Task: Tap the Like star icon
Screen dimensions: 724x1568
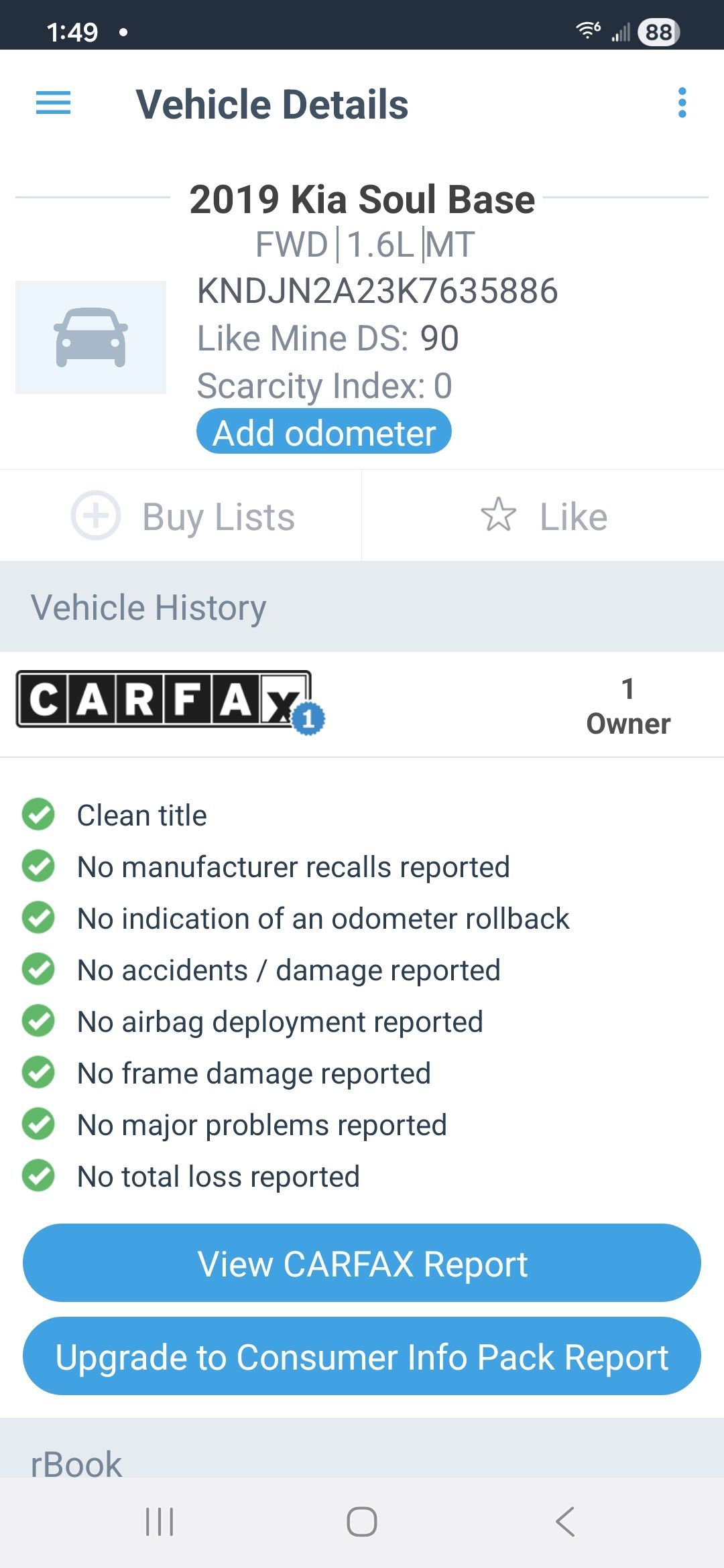Action: point(499,515)
